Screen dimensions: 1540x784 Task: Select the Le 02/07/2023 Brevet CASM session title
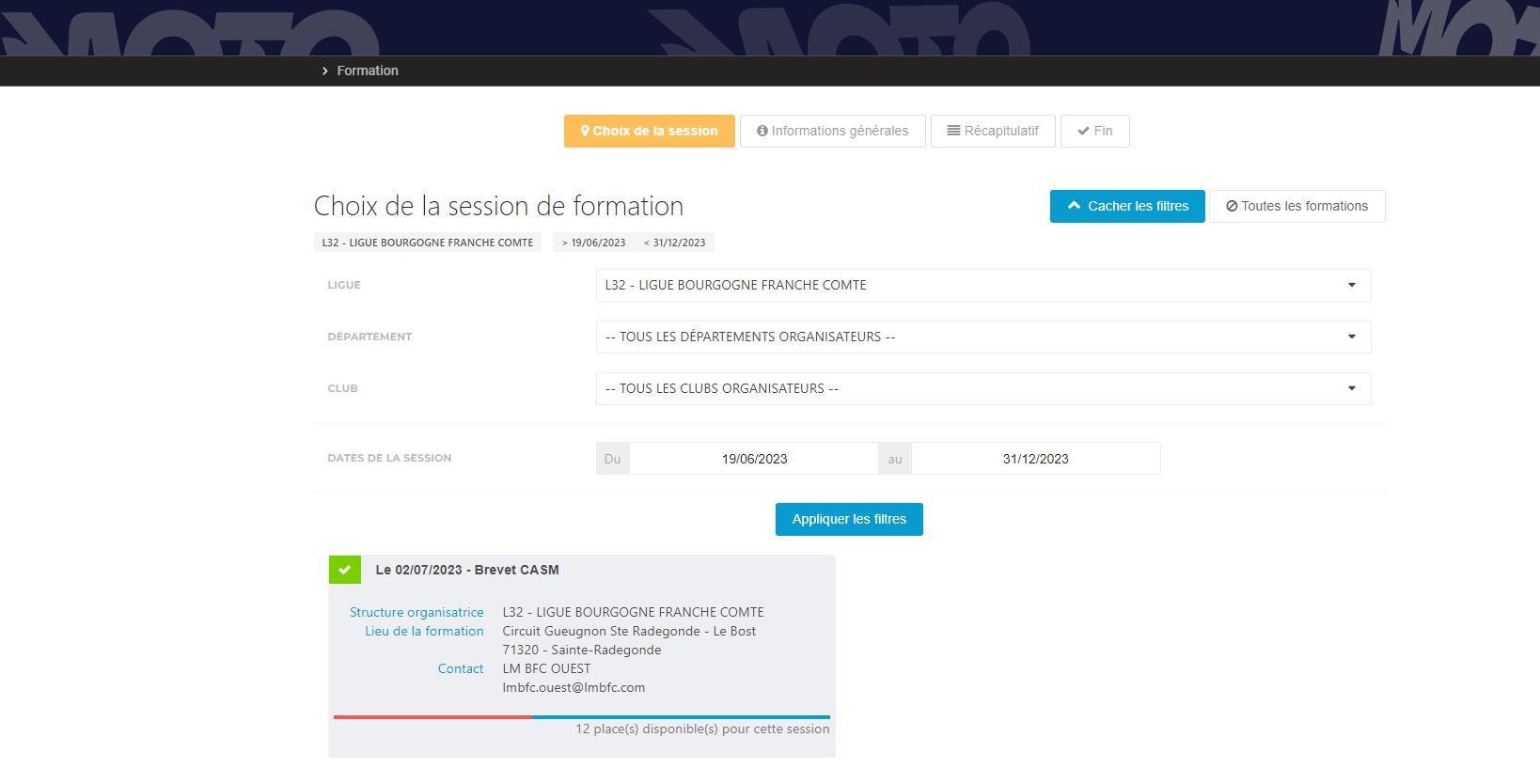pyautogui.click(x=467, y=570)
